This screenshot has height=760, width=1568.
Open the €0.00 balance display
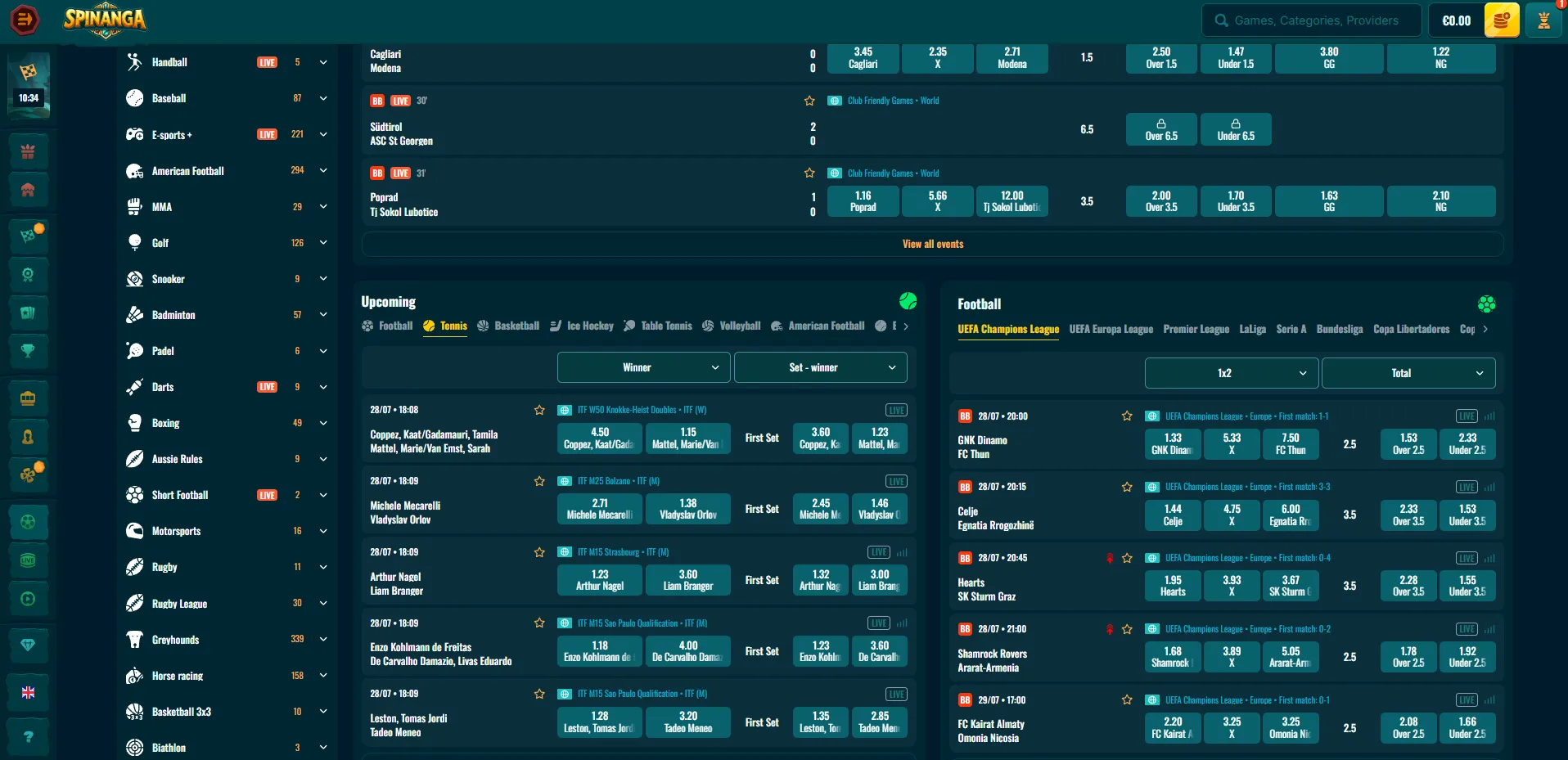coord(1456,20)
